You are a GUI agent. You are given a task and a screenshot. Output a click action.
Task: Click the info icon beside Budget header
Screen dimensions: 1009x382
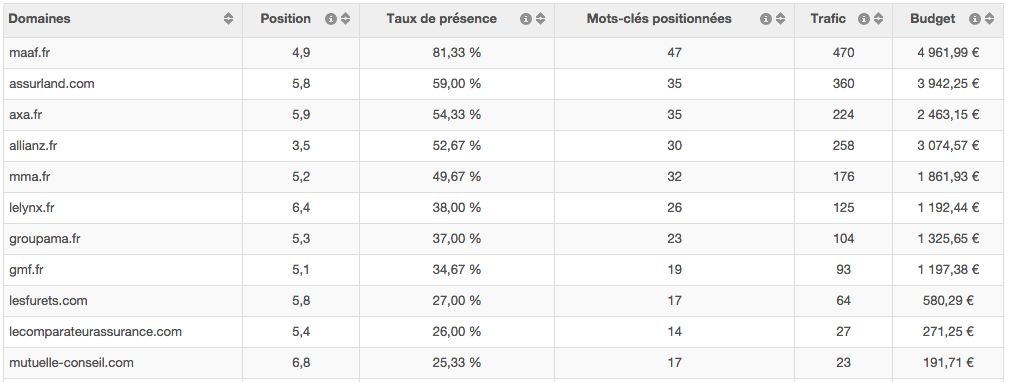975,19
